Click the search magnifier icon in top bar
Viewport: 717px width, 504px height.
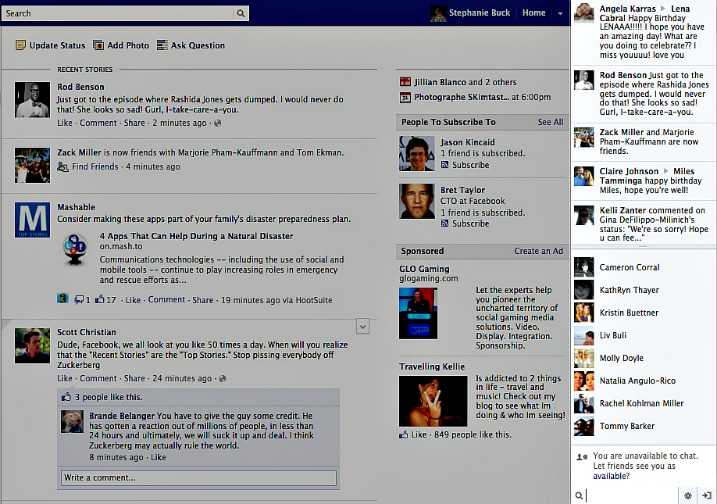(241, 14)
